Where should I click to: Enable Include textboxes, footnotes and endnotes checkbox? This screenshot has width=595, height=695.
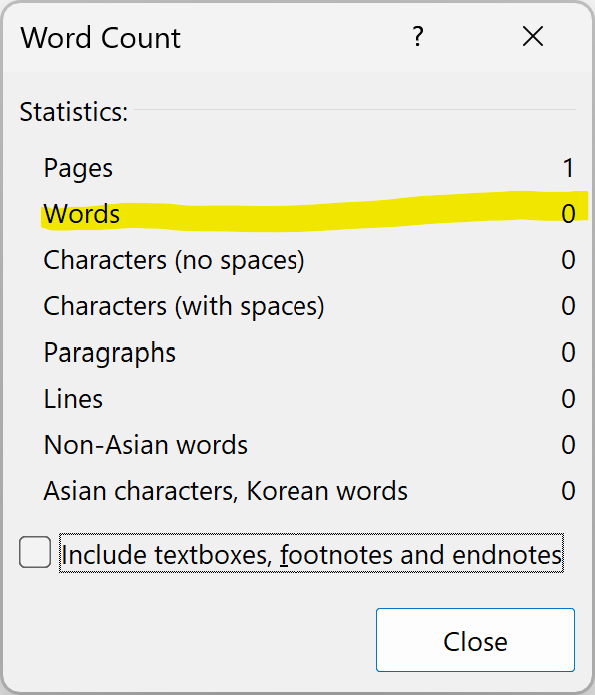(35, 552)
